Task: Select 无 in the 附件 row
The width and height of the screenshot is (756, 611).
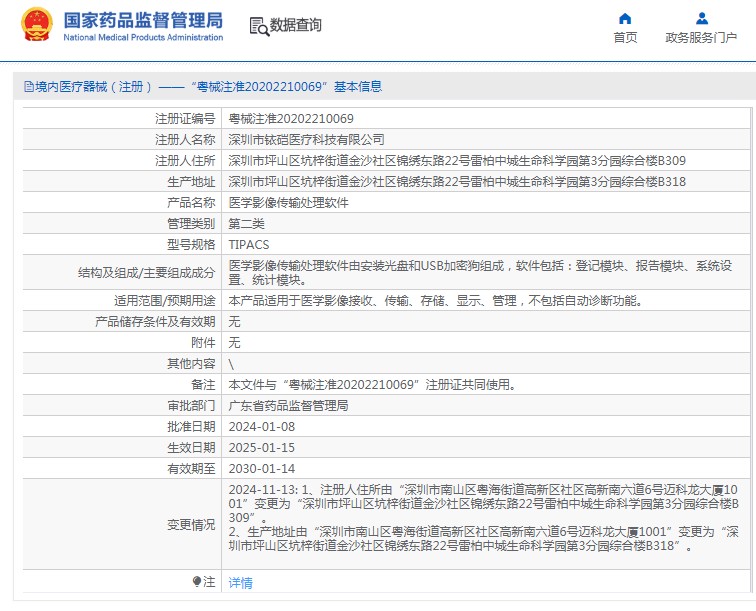Action: (x=234, y=343)
